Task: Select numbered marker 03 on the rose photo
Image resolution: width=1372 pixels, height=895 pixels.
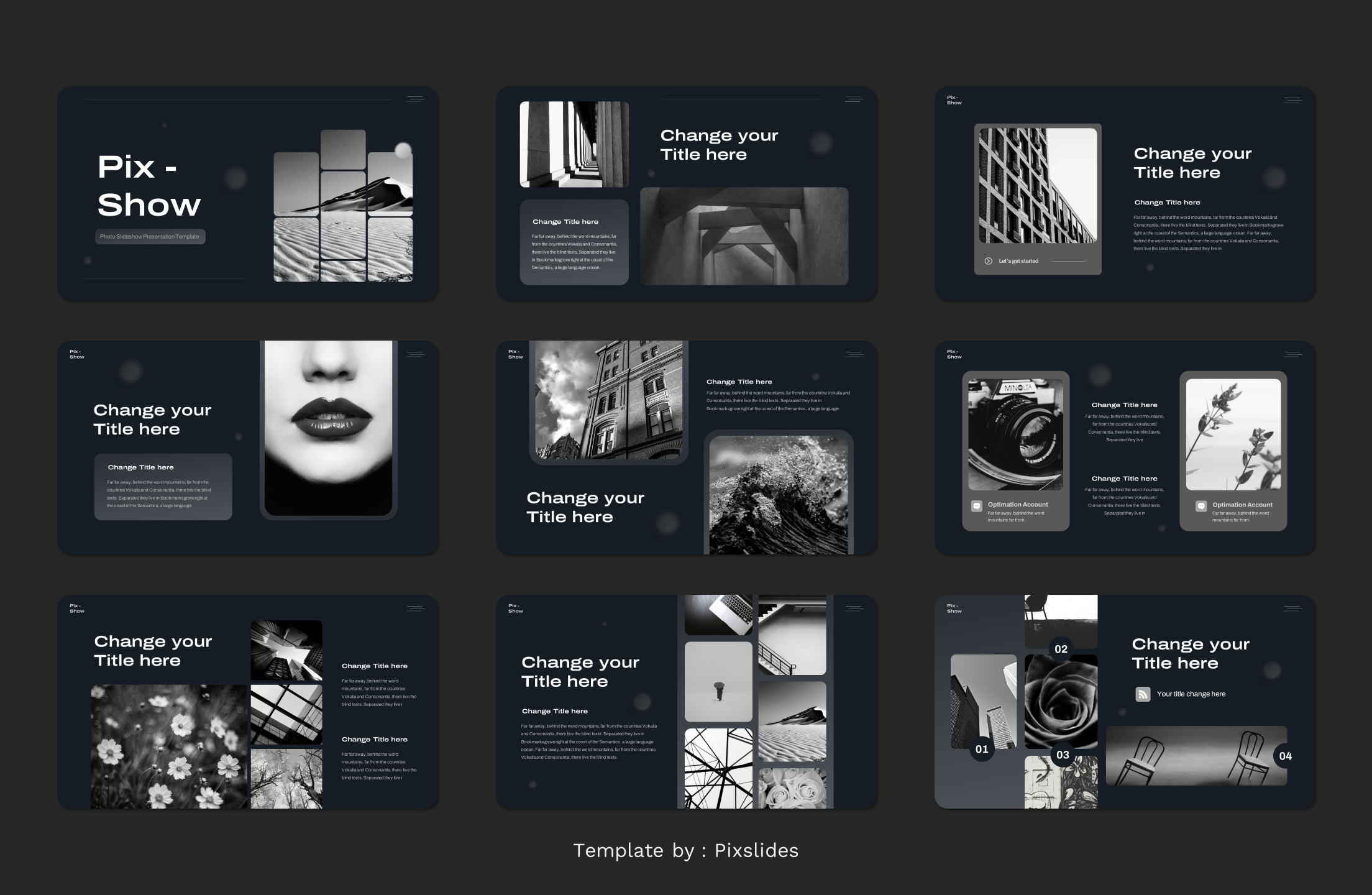Action: [1062, 754]
